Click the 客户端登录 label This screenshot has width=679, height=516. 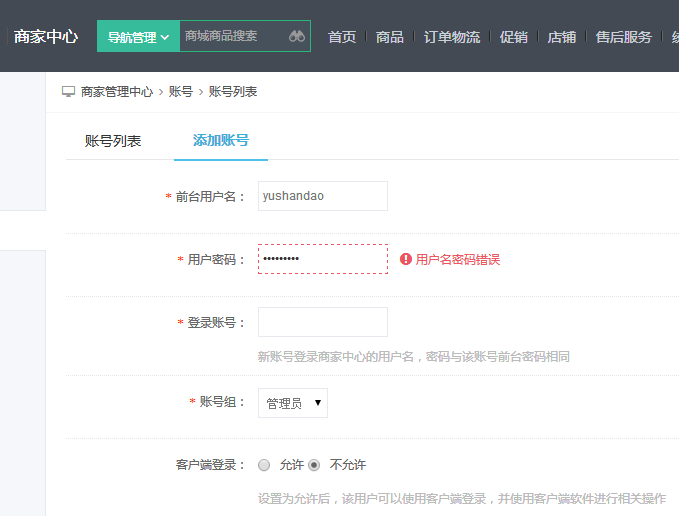tap(210, 465)
